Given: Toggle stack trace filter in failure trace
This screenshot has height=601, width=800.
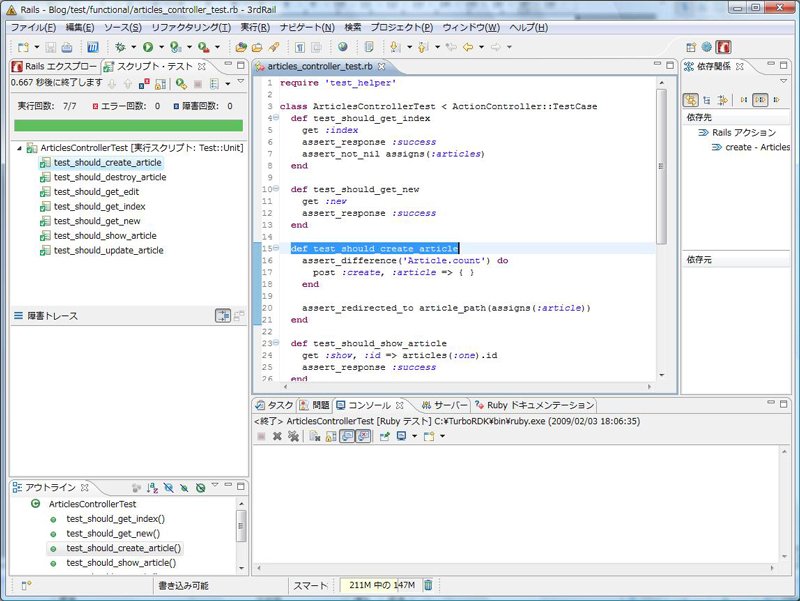Looking at the screenshot, I should tap(223, 316).
